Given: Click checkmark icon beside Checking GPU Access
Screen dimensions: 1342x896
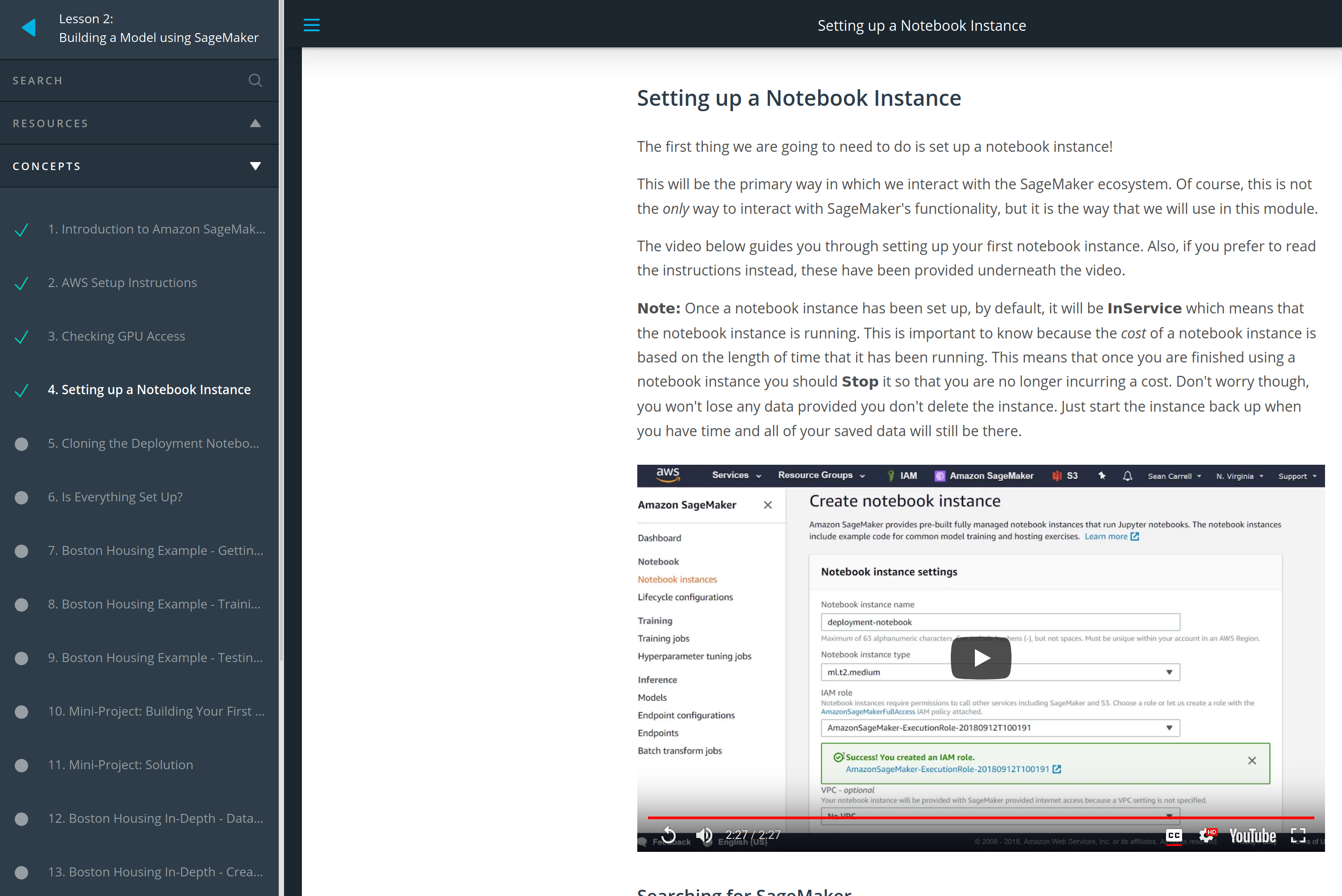Looking at the screenshot, I should pyautogui.click(x=21, y=337).
